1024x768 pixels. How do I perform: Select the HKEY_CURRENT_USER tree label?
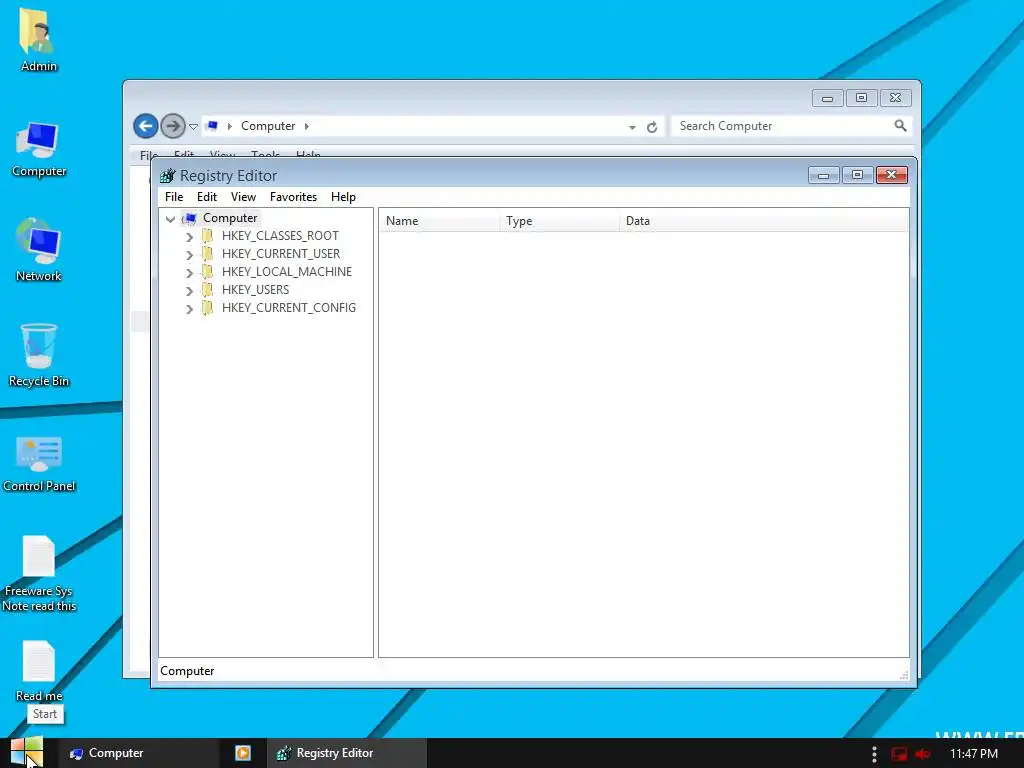[281, 253]
